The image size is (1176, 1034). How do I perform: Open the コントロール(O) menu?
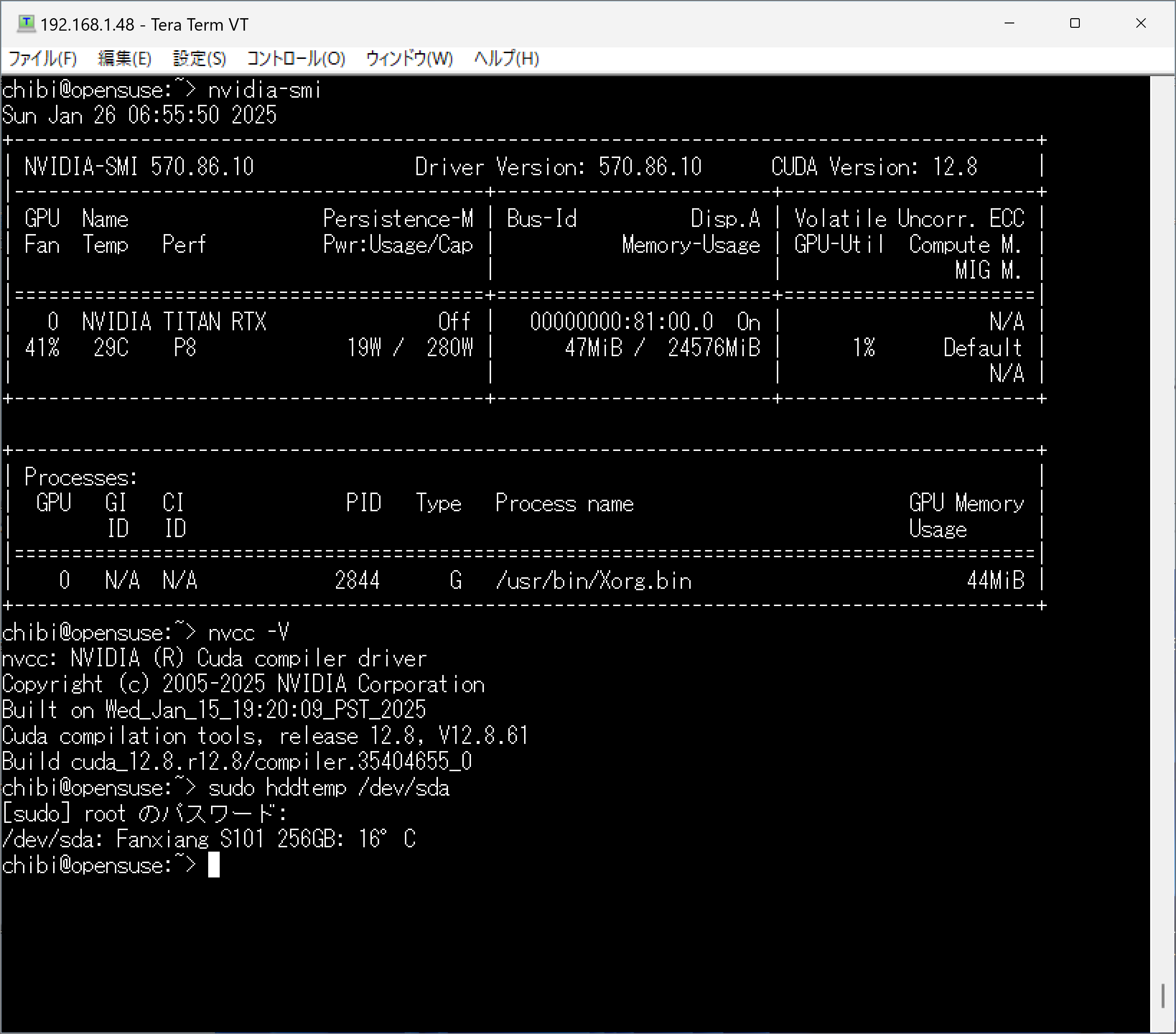point(296,59)
